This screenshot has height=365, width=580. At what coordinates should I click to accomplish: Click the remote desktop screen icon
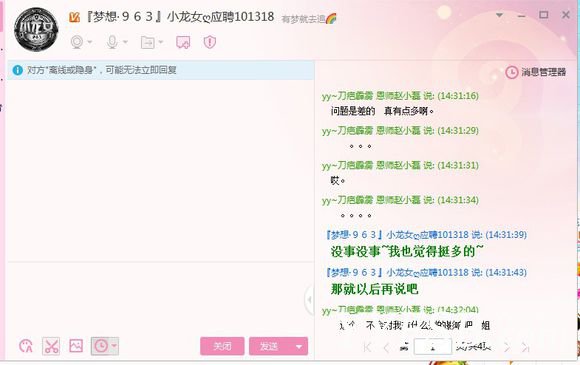click(183, 43)
